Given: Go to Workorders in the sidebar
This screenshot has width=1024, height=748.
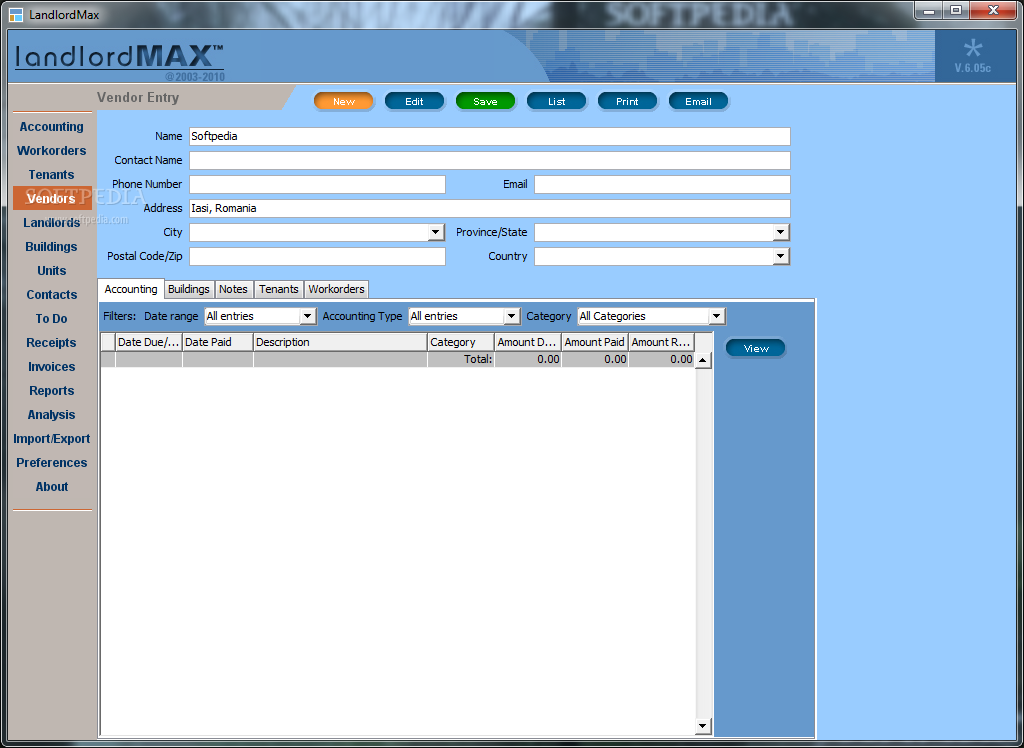Looking at the screenshot, I should tap(52, 151).
